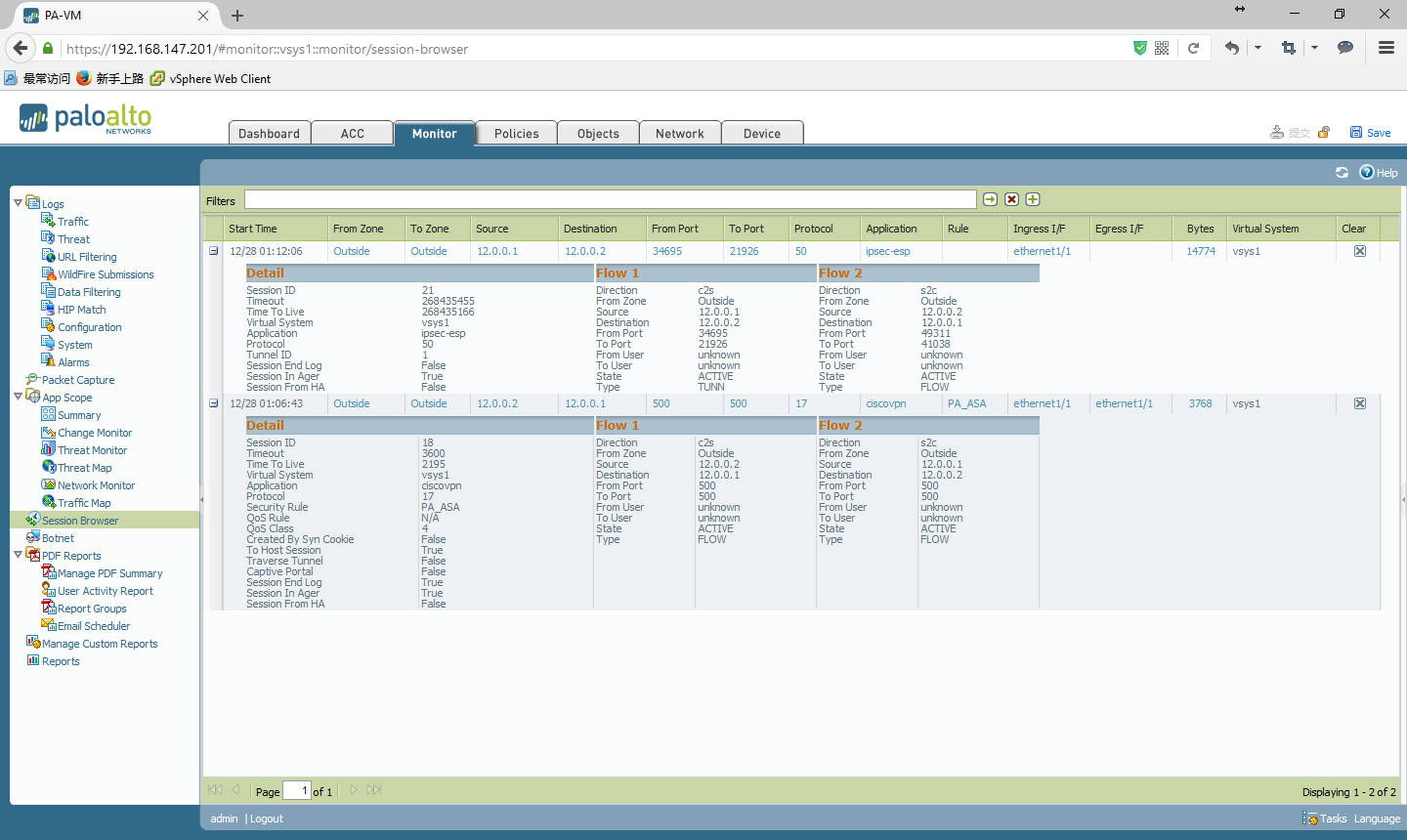This screenshot has width=1407, height=840.
Task: Open Traffic Map
Action: (84, 503)
